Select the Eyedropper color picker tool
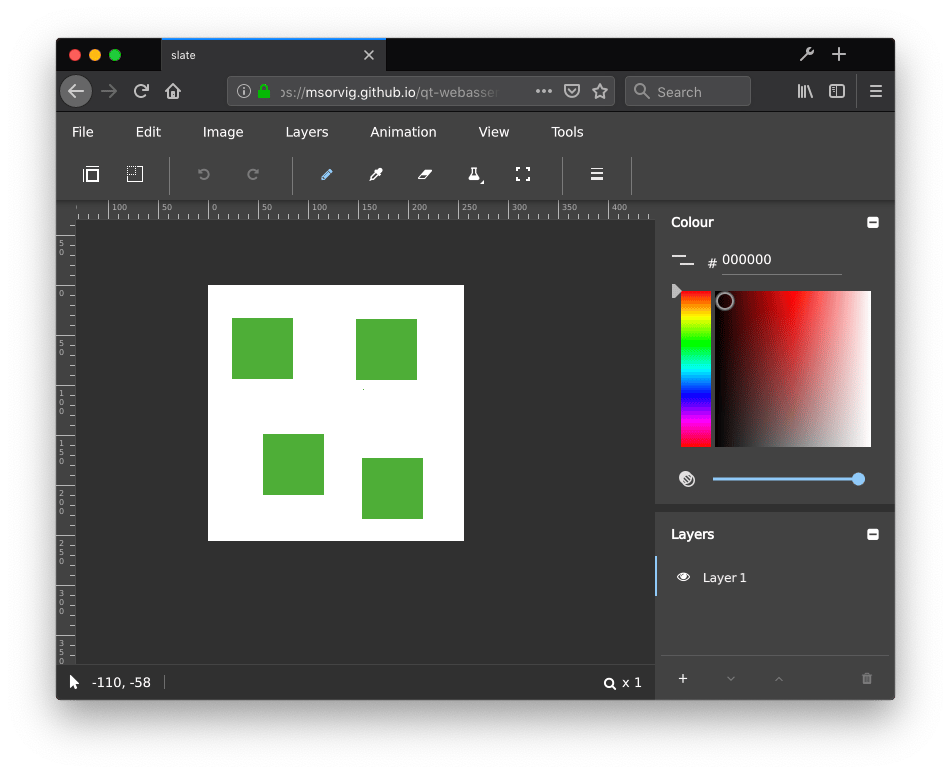This screenshot has height=774, width=951. tap(375, 175)
